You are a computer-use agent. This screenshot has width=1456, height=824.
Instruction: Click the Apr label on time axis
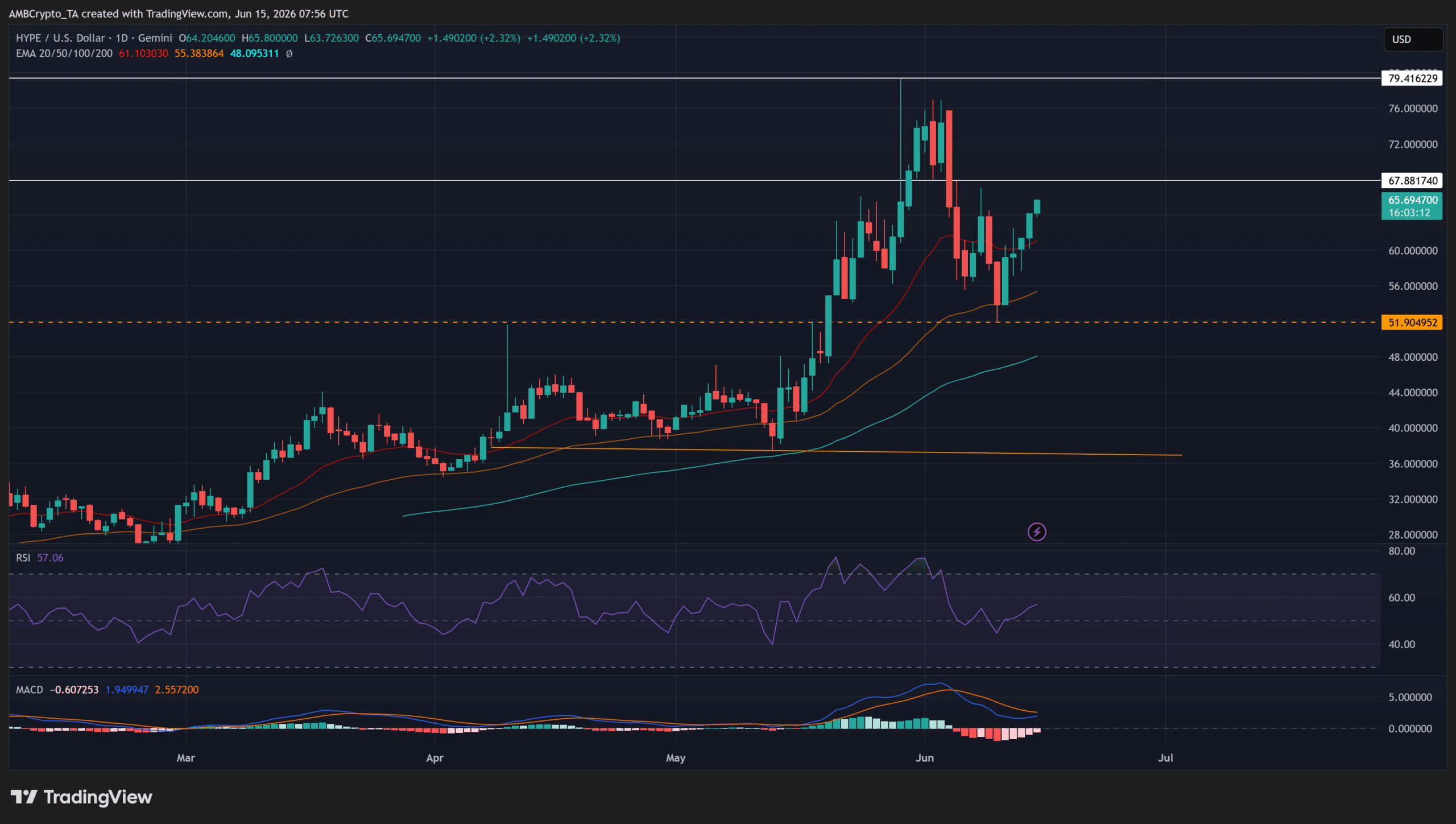tap(435, 758)
